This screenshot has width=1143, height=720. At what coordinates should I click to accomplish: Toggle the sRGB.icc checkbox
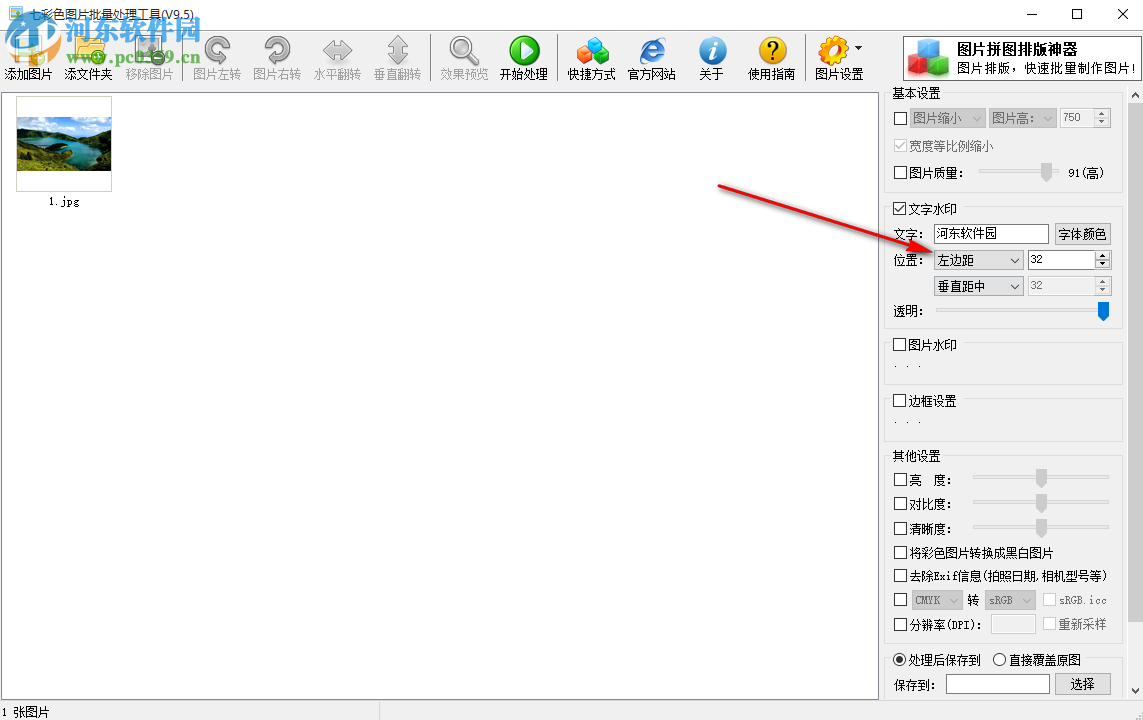click(x=1050, y=600)
